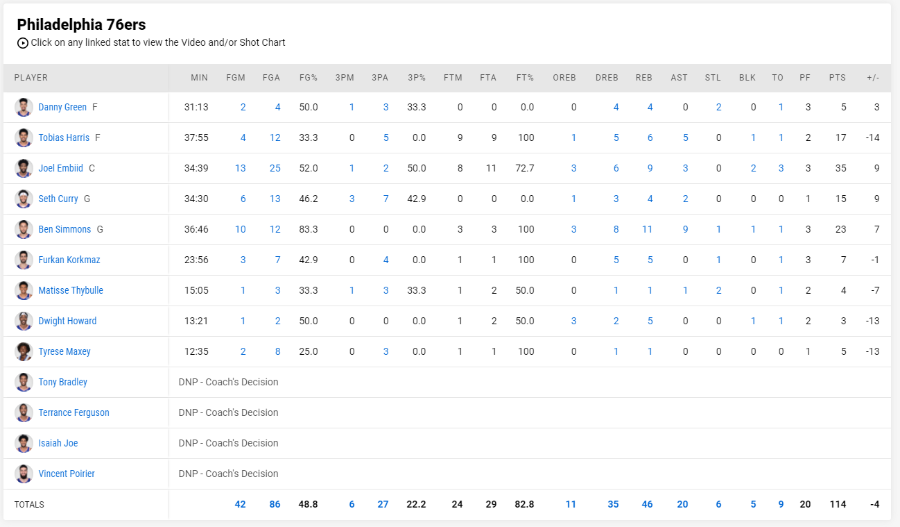Click Tony Bradley's DNP - Coach's Decision text
Image resolution: width=900 pixels, height=527 pixels.
[228, 382]
